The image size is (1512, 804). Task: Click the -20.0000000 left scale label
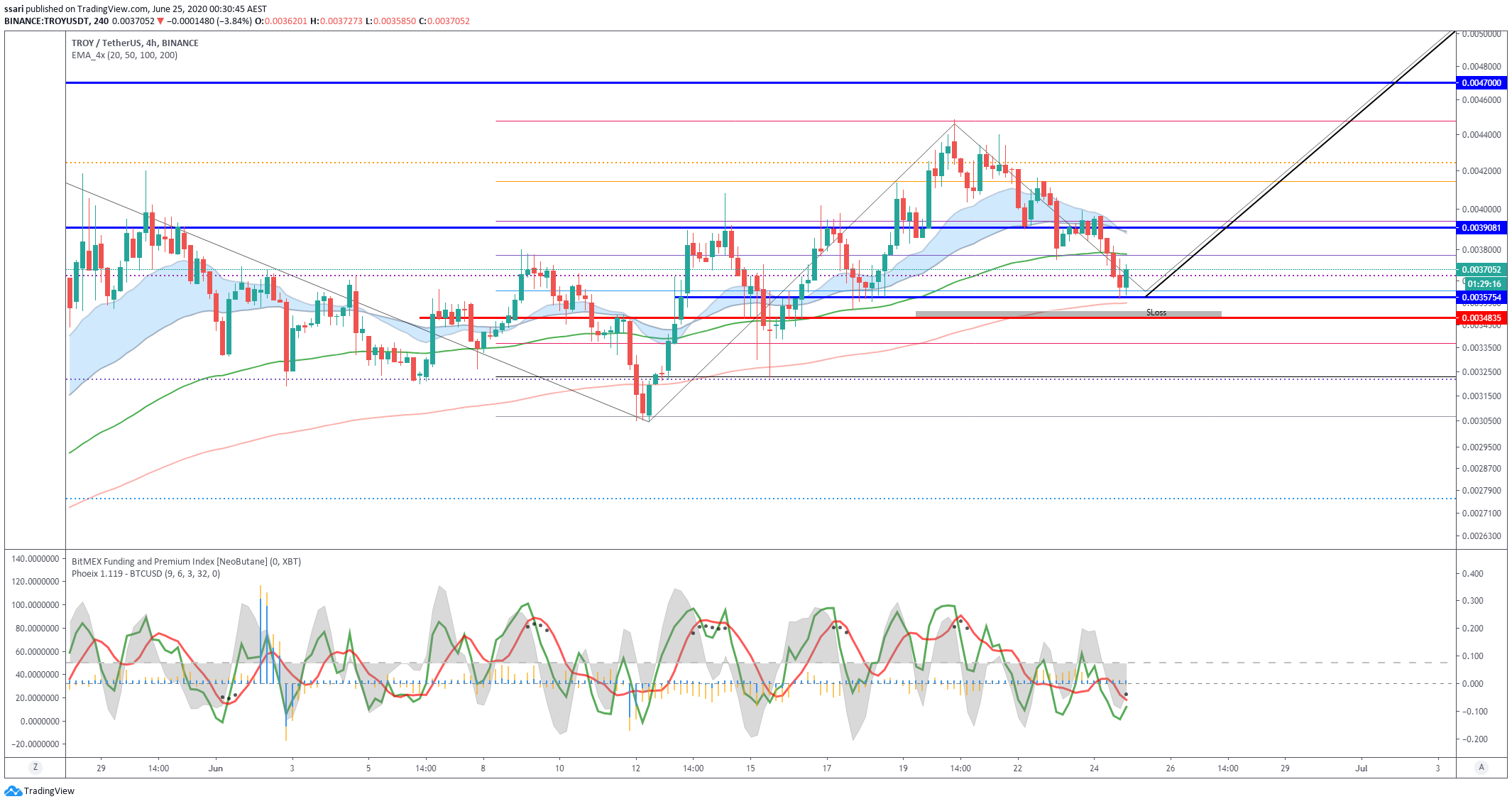coord(35,744)
